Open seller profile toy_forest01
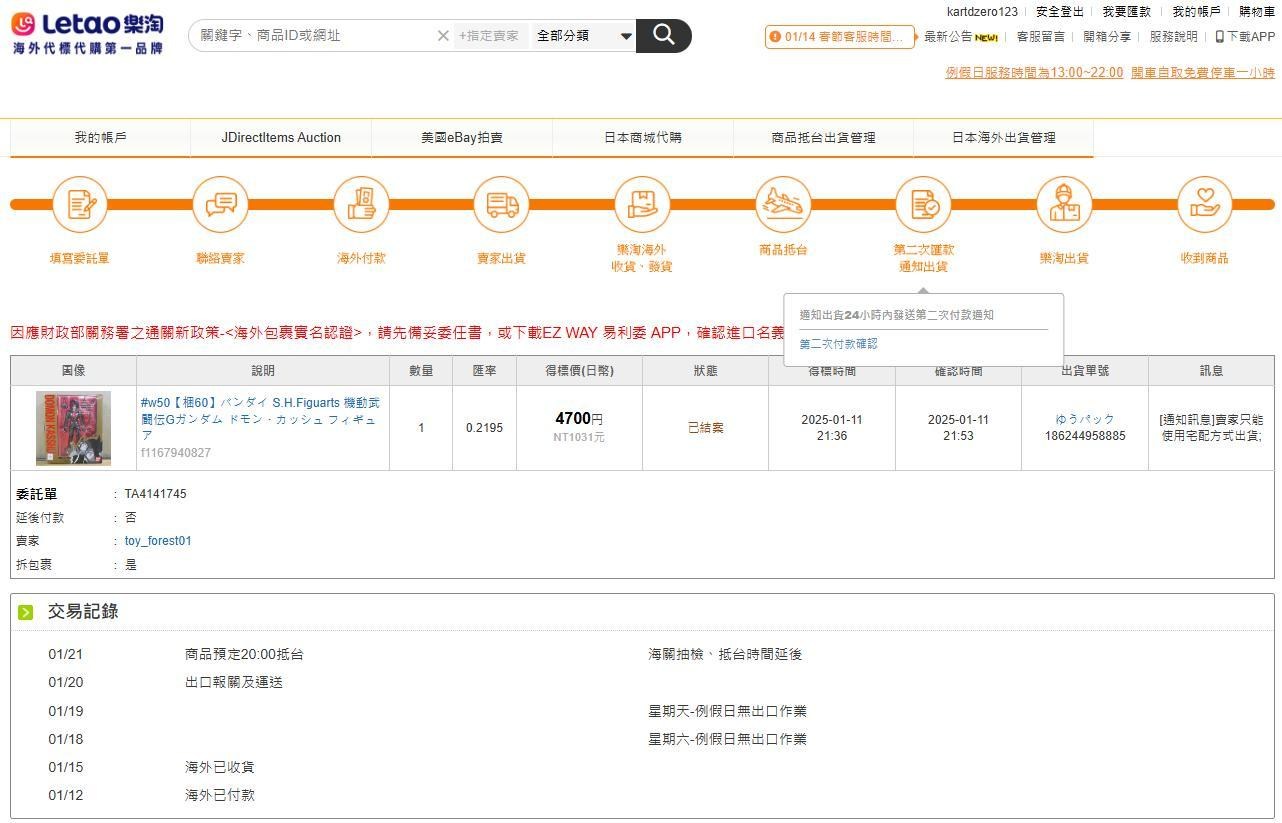1282x823 pixels. point(157,540)
